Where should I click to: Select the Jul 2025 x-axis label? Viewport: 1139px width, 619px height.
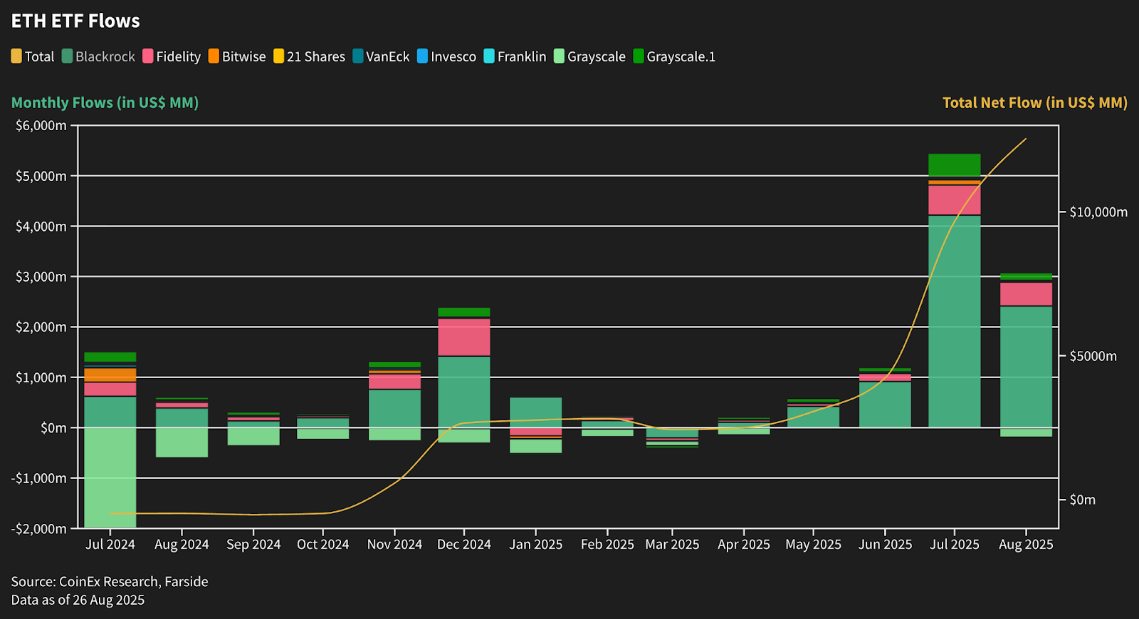coord(954,544)
